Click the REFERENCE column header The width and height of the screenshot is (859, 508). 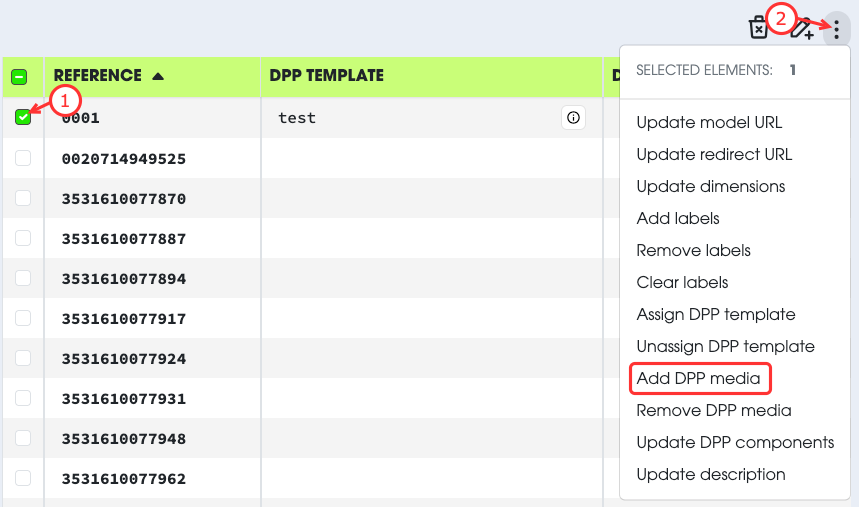tap(97, 76)
